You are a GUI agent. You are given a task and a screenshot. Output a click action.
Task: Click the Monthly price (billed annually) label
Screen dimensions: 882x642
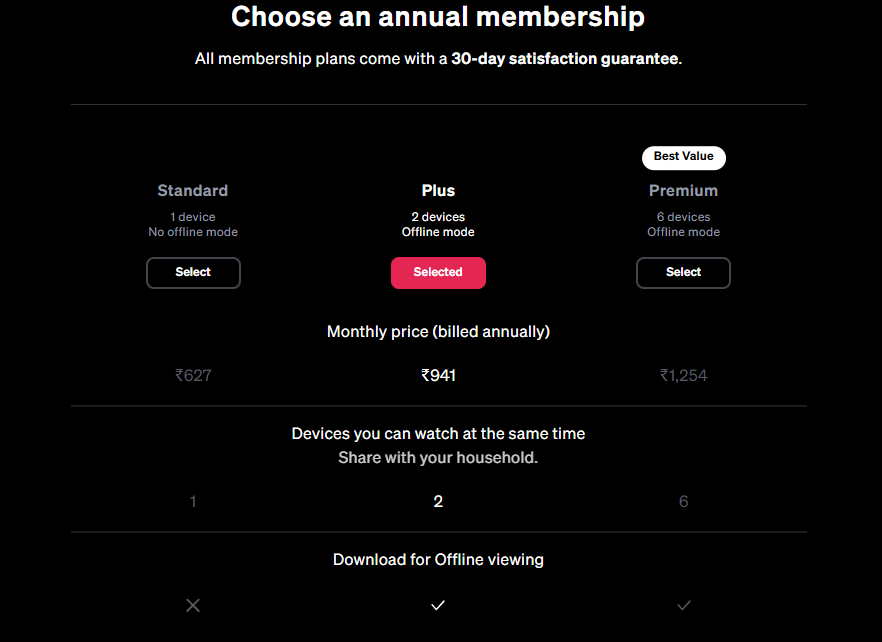pyautogui.click(x=438, y=332)
